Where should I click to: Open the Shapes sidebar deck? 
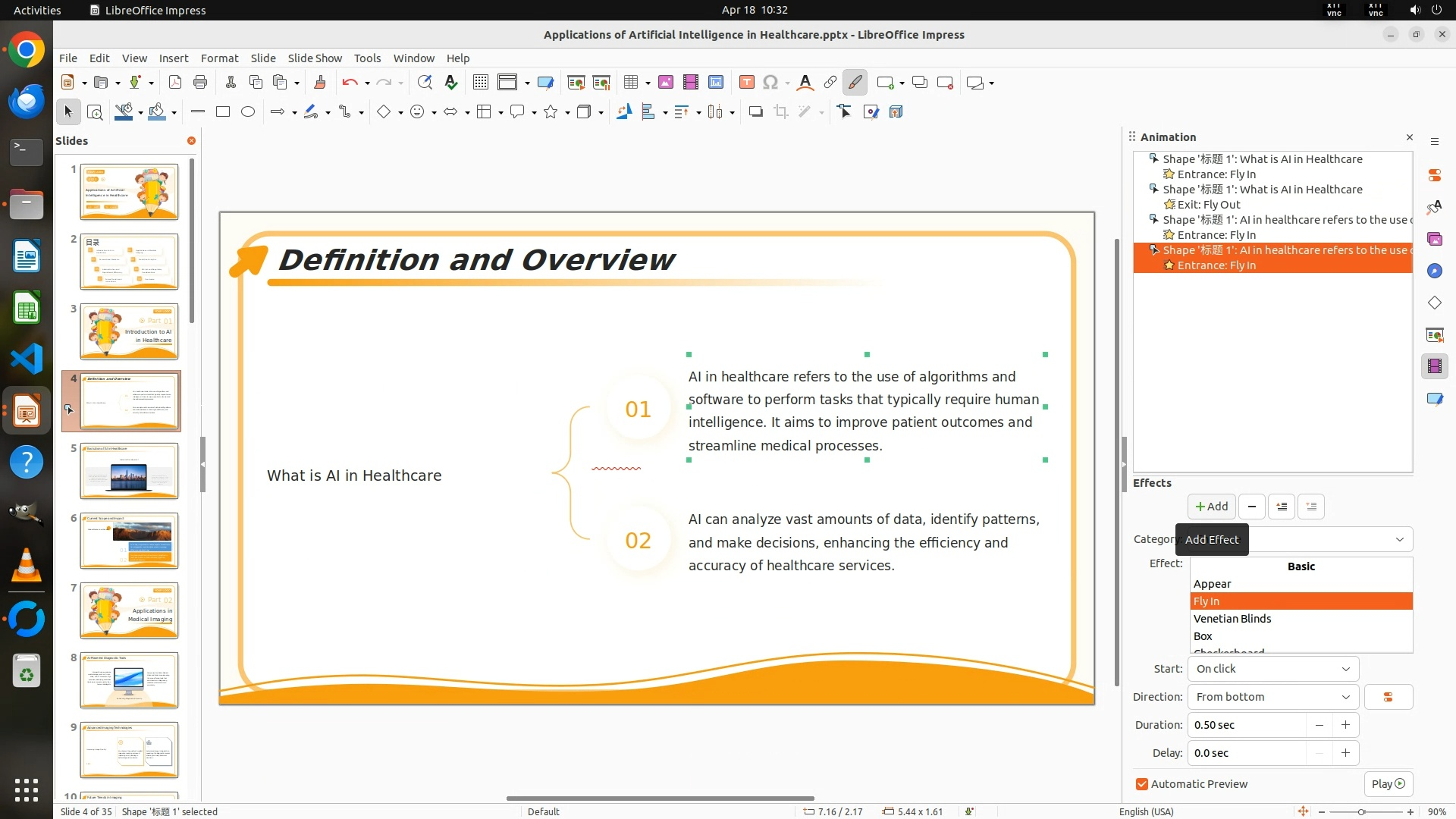click(1434, 303)
